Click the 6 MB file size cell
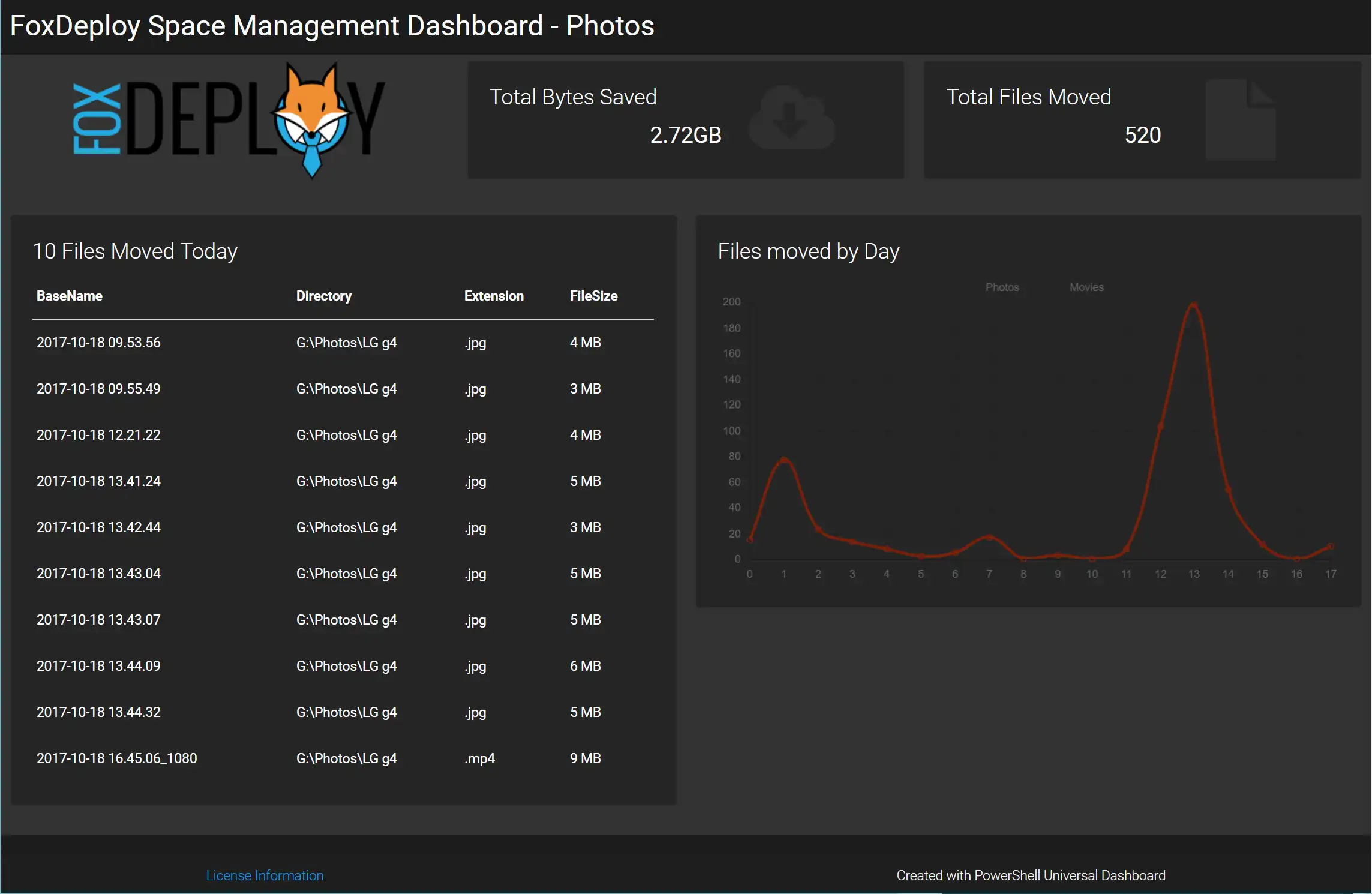 (586, 666)
